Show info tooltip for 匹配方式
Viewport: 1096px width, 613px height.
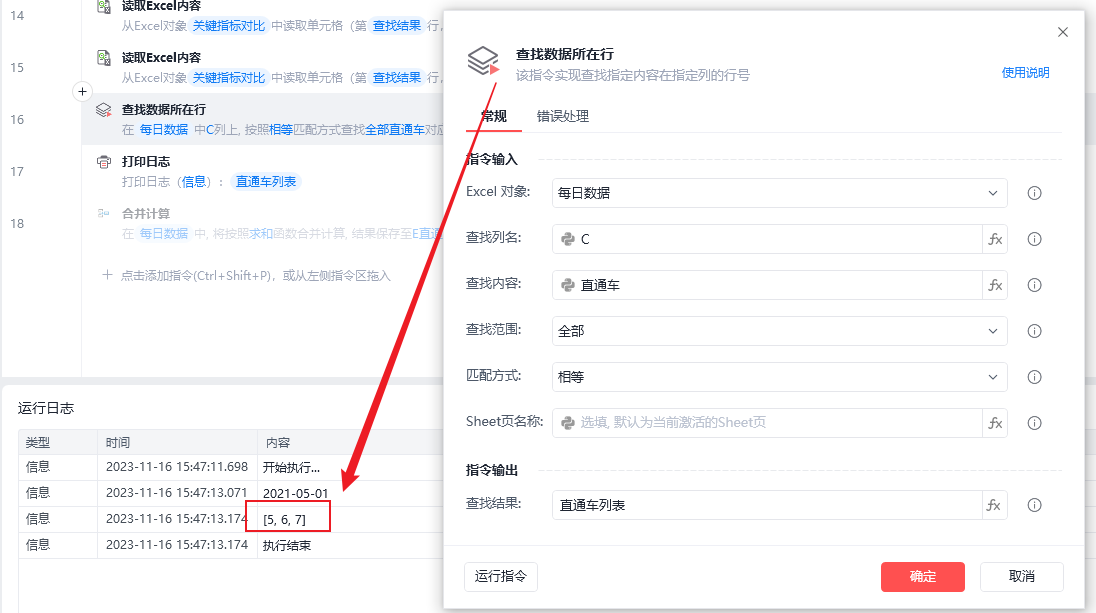1035,377
